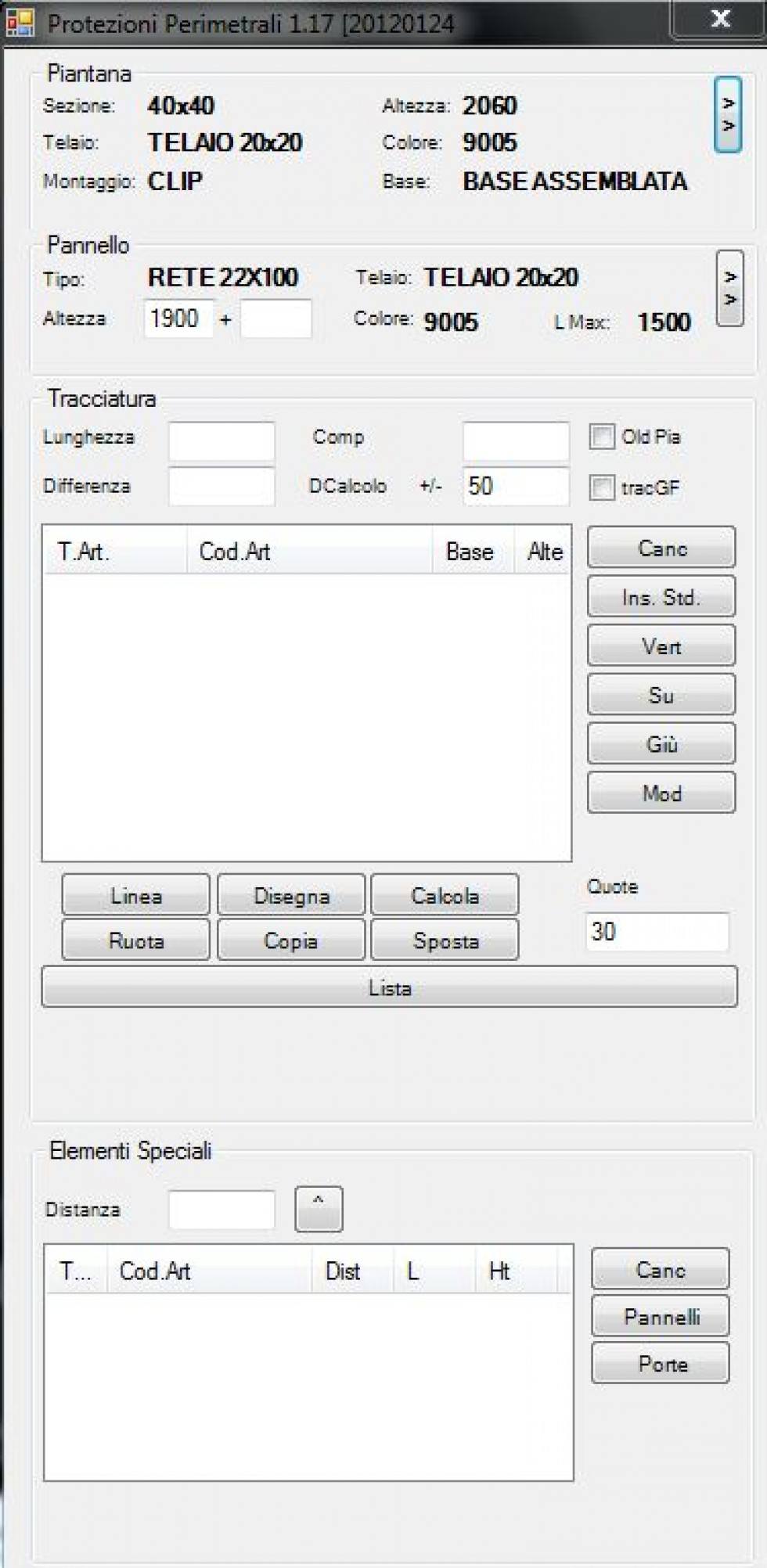Image resolution: width=767 pixels, height=1568 pixels.
Task: Click the Pannelli button
Action: 661,1316
